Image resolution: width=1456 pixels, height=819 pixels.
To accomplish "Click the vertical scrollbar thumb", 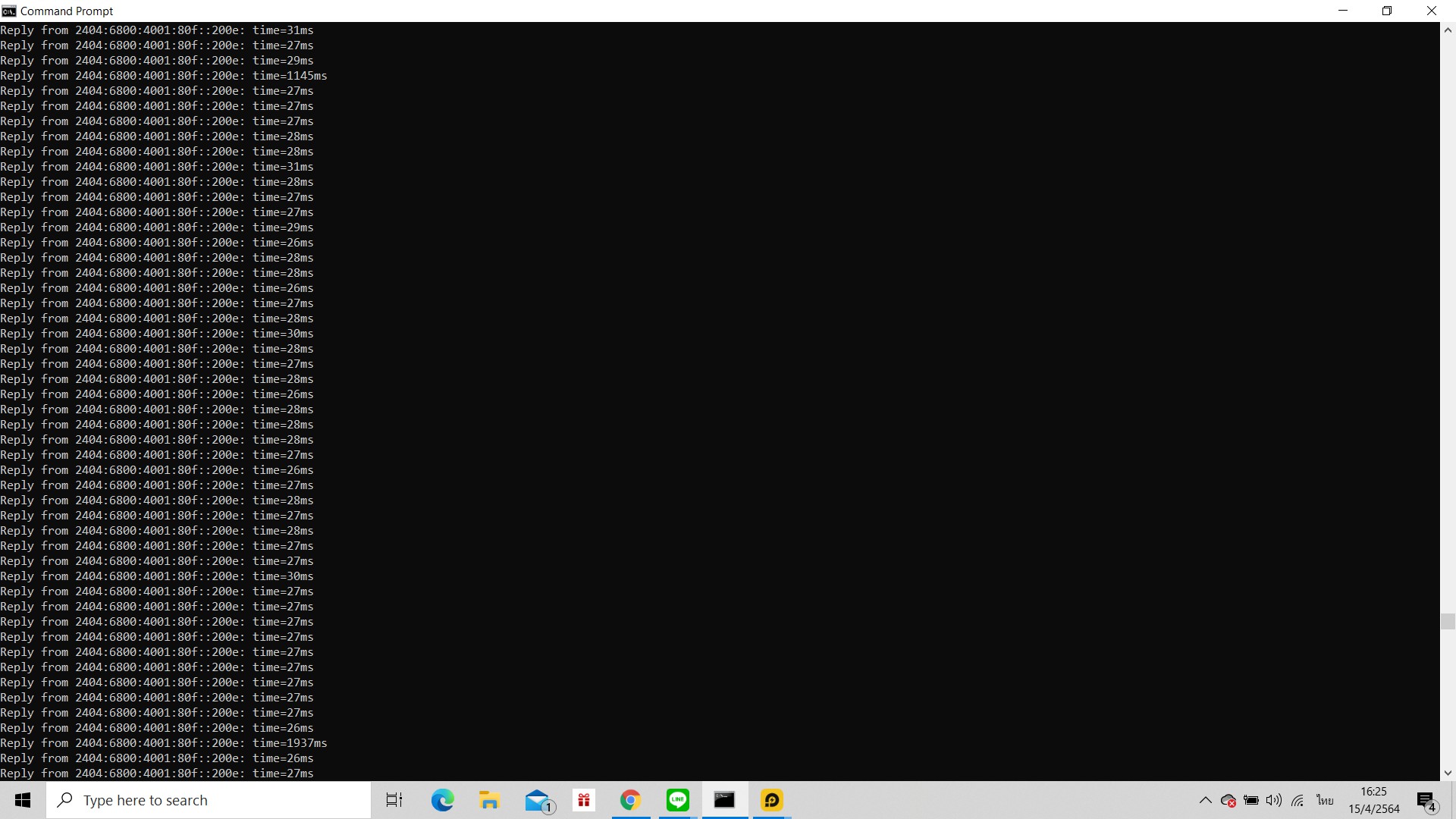I will click(x=1448, y=621).
